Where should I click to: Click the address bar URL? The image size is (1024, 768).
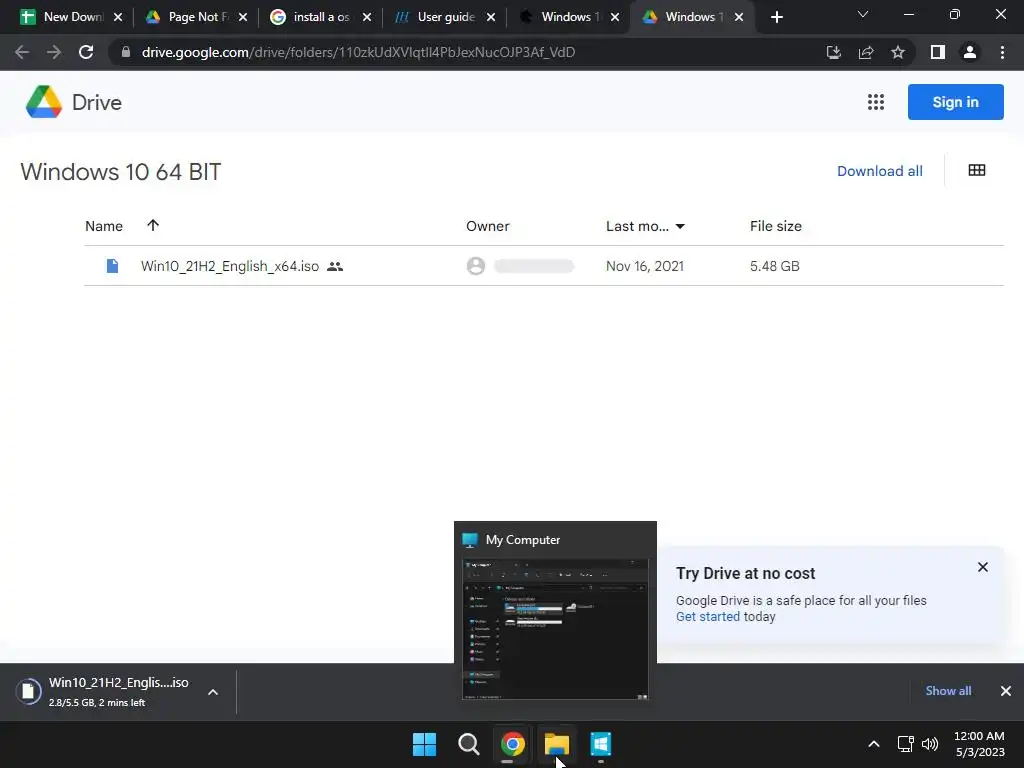(x=359, y=52)
